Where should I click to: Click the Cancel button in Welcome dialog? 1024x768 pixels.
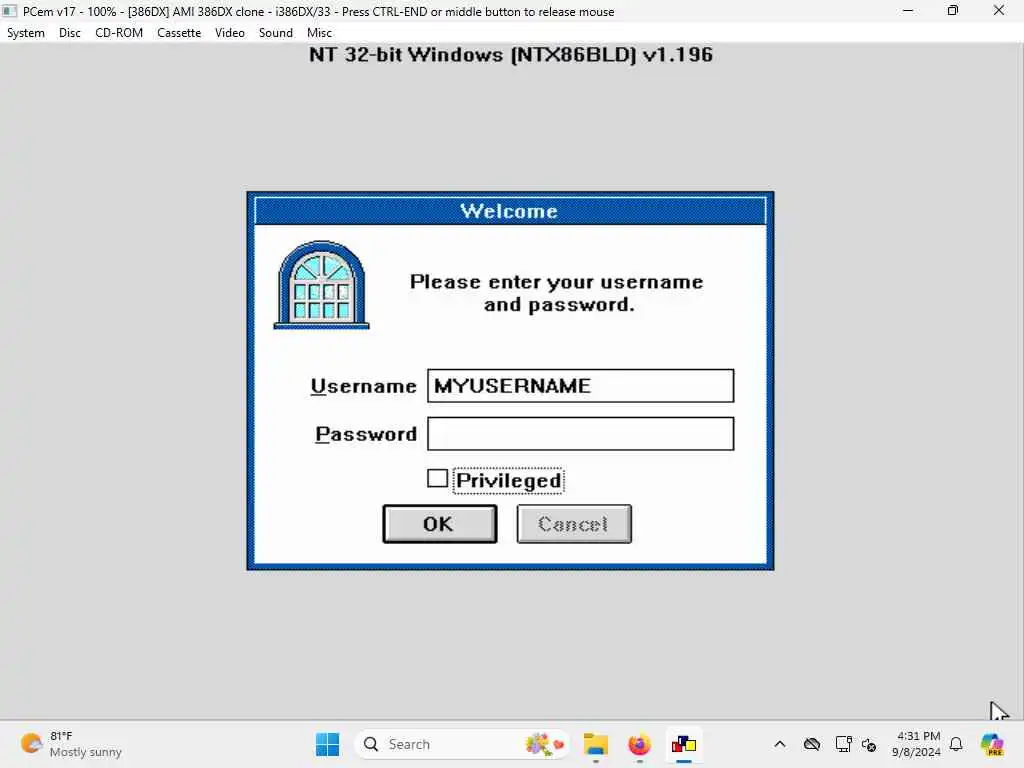pos(574,524)
